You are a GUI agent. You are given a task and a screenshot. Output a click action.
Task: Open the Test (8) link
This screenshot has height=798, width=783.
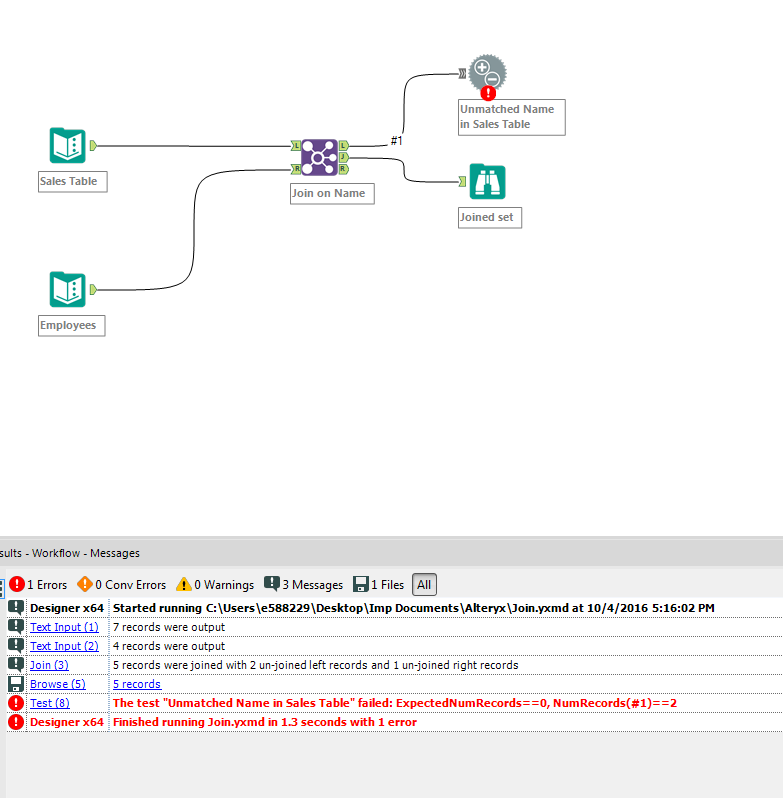[50, 703]
